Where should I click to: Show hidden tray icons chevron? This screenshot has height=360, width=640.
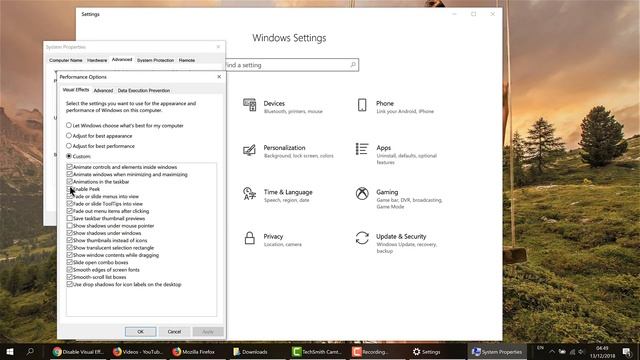click(552, 352)
